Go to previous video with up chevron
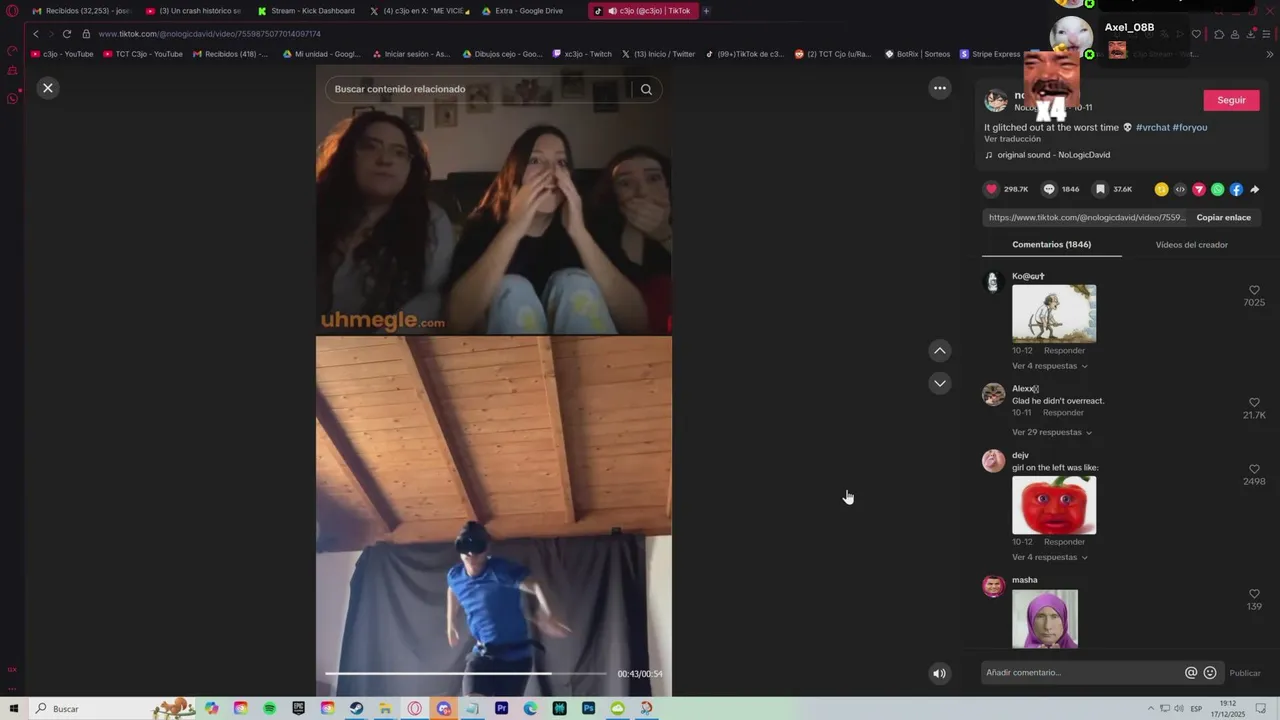Screen dimensions: 1280x720 pos(939,351)
